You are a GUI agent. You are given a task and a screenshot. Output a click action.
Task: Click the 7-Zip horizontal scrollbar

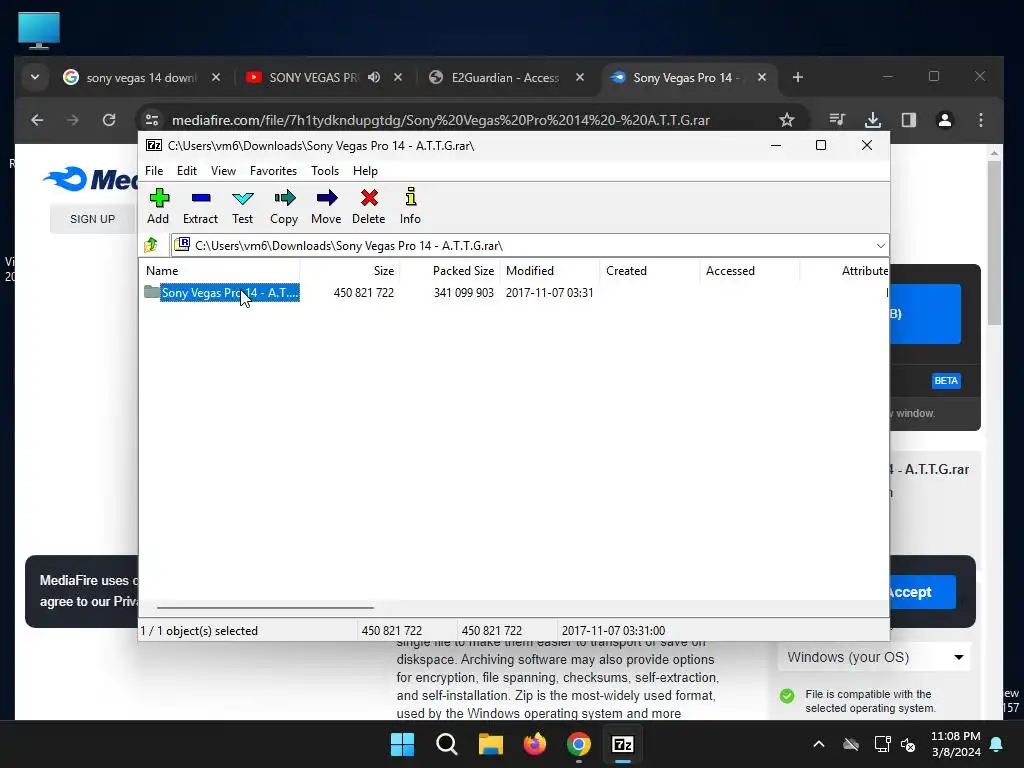click(x=265, y=607)
